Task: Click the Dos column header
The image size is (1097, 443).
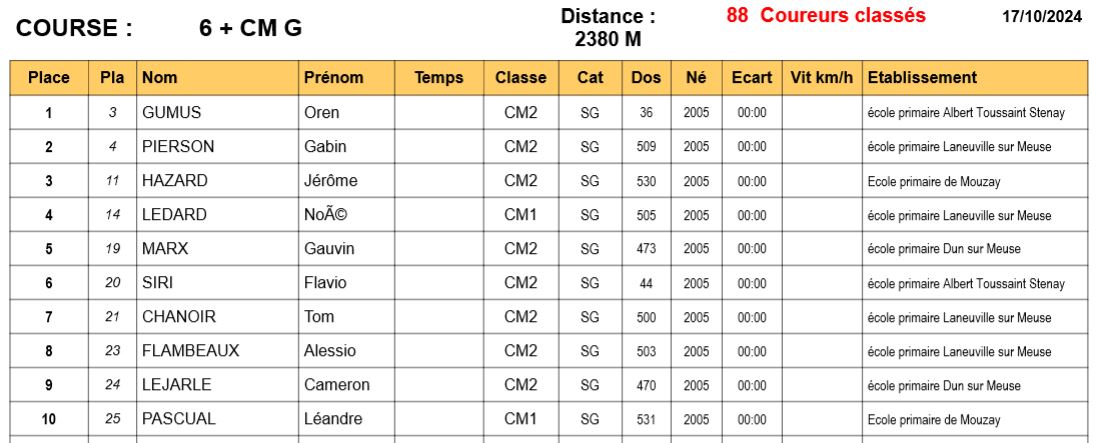Action: [x=646, y=78]
